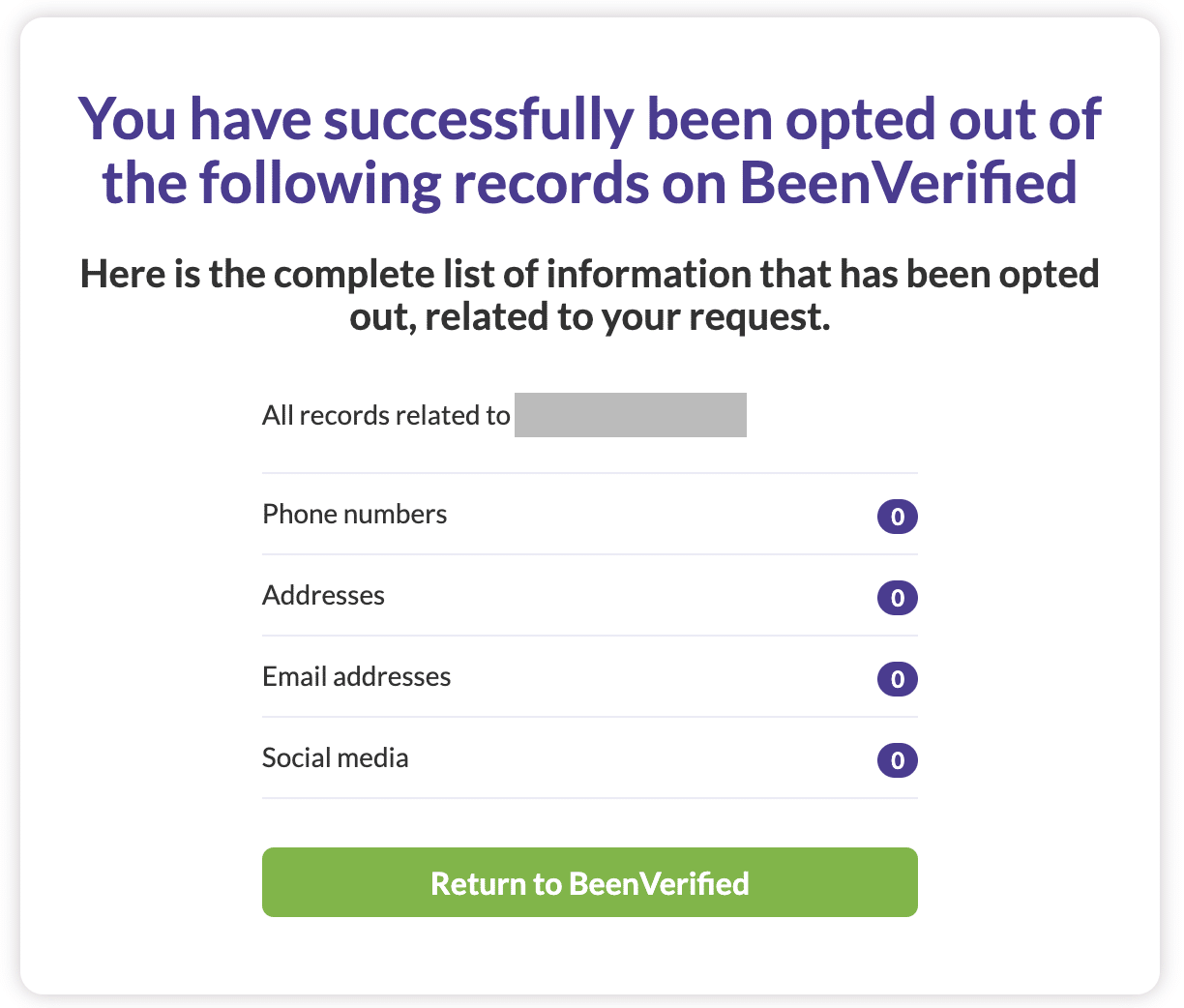Select the Addresses count badge
Screen dimensions: 1184x1008
coord(897,598)
